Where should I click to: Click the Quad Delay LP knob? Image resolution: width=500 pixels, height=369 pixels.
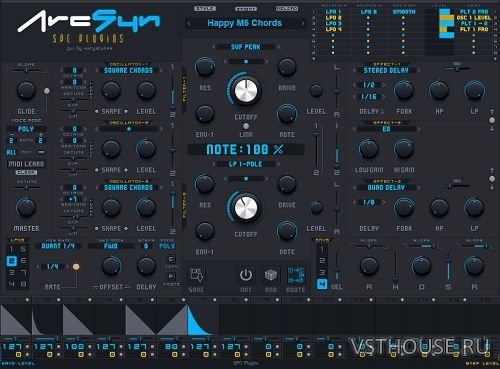click(x=474, y=208)
